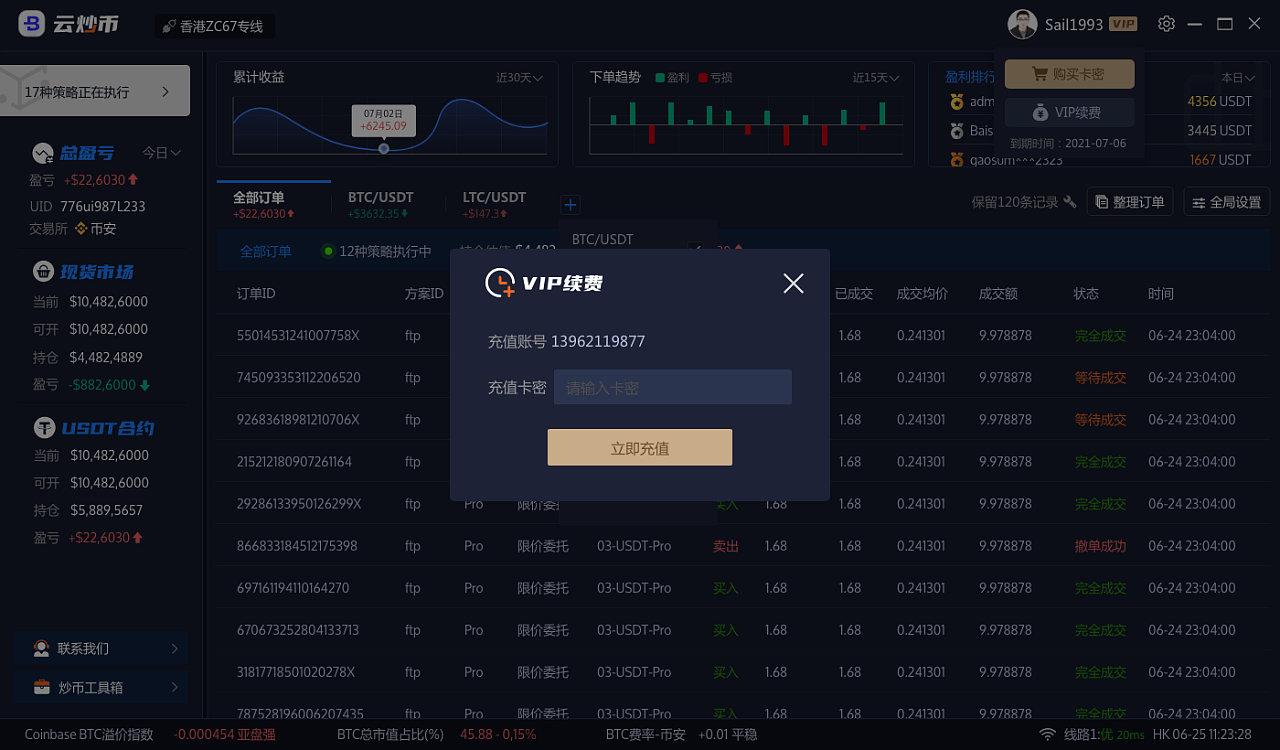Click the gold medal ranking icon
Viewport: 1280px width, 750px height.
click(x=957, y=101)
